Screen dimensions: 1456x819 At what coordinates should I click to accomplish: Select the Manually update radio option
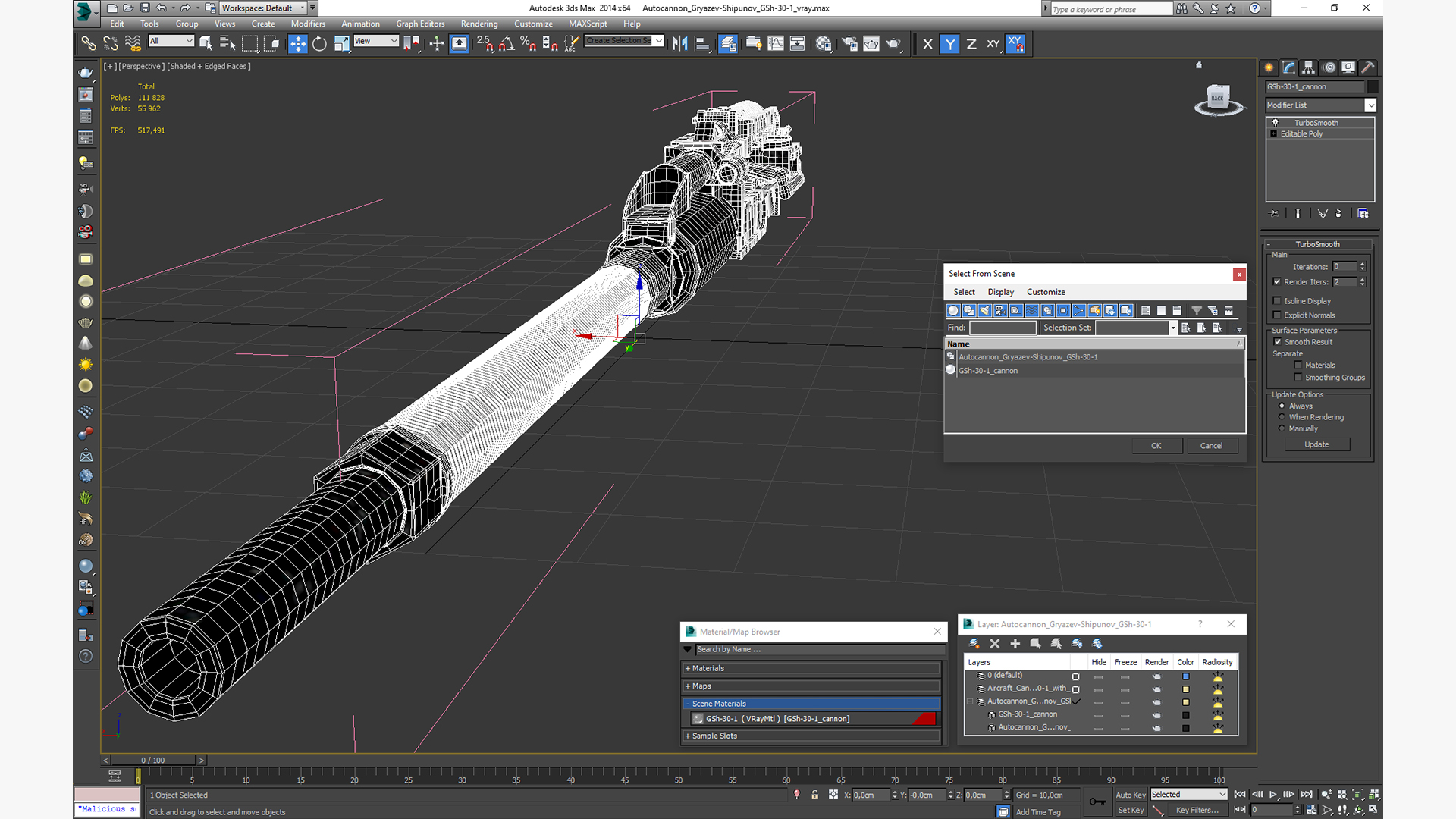pos(1282,428)
